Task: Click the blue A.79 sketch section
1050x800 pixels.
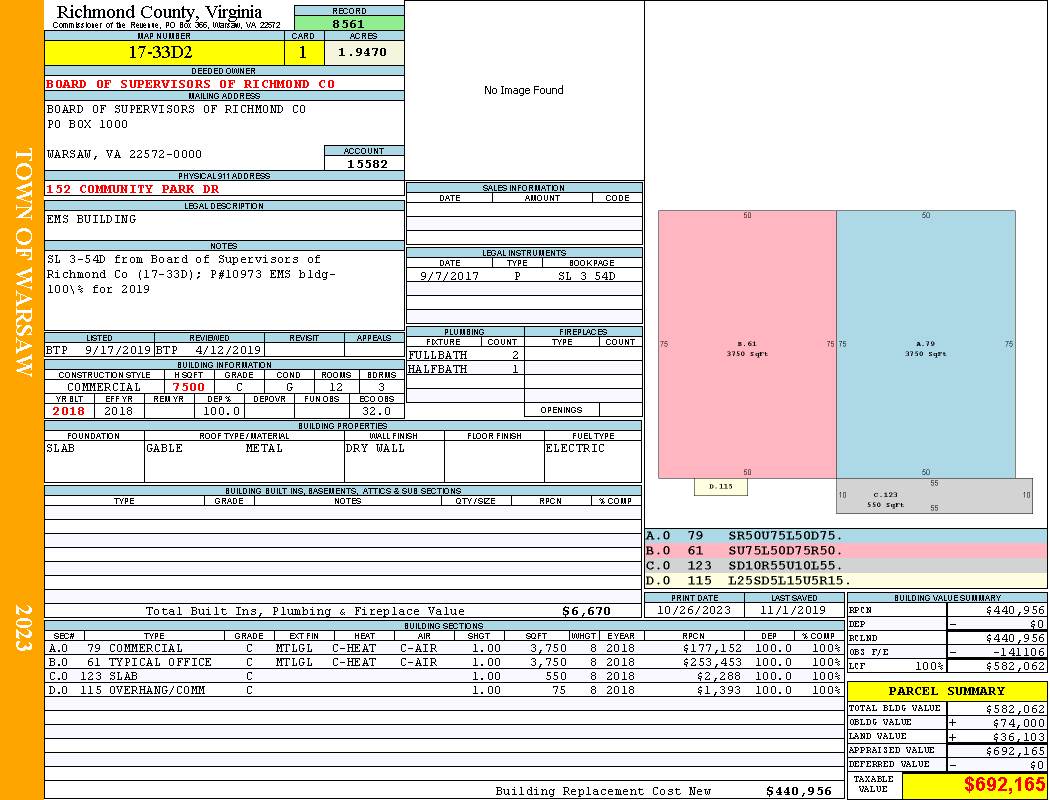Action: (925, 345)
